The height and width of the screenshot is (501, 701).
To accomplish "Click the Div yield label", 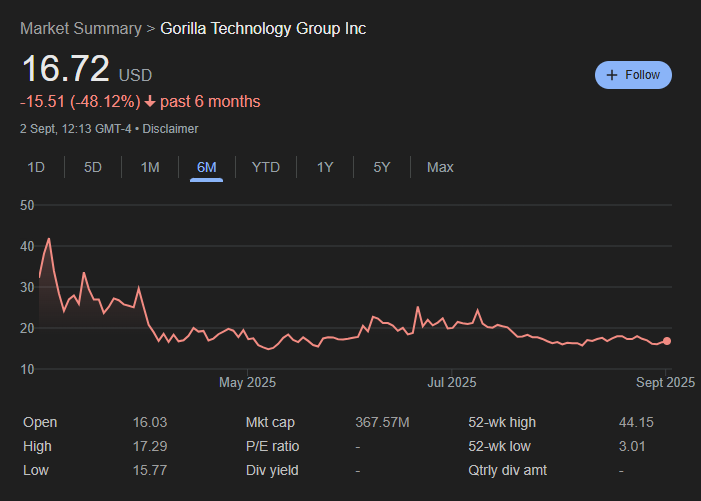I will [x=272, y=471].
